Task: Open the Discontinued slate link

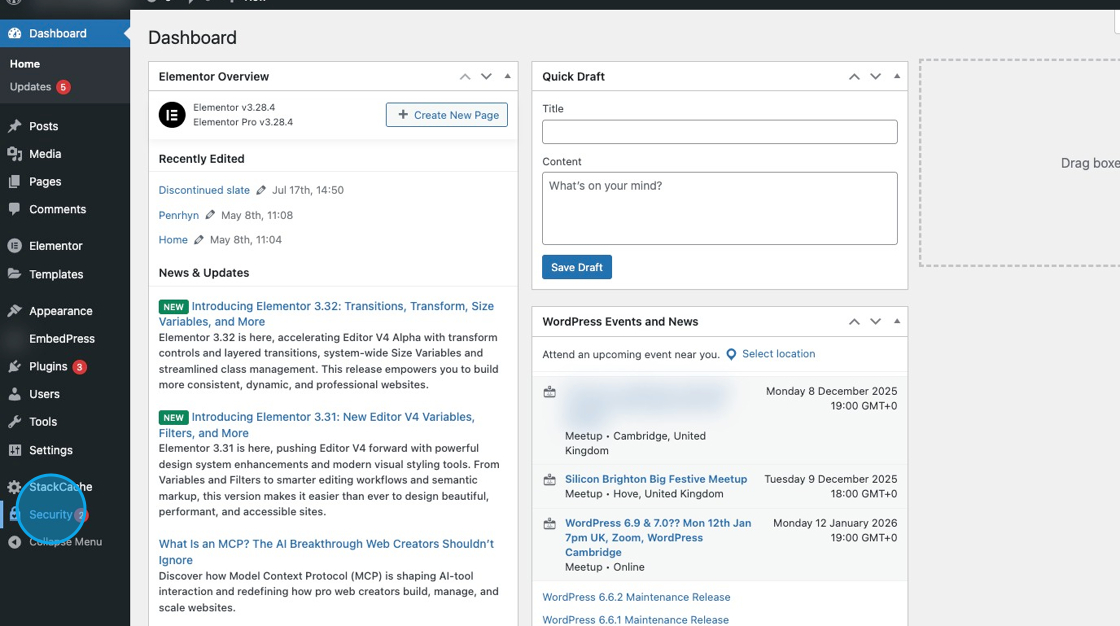Action: (x=204, y=190)
